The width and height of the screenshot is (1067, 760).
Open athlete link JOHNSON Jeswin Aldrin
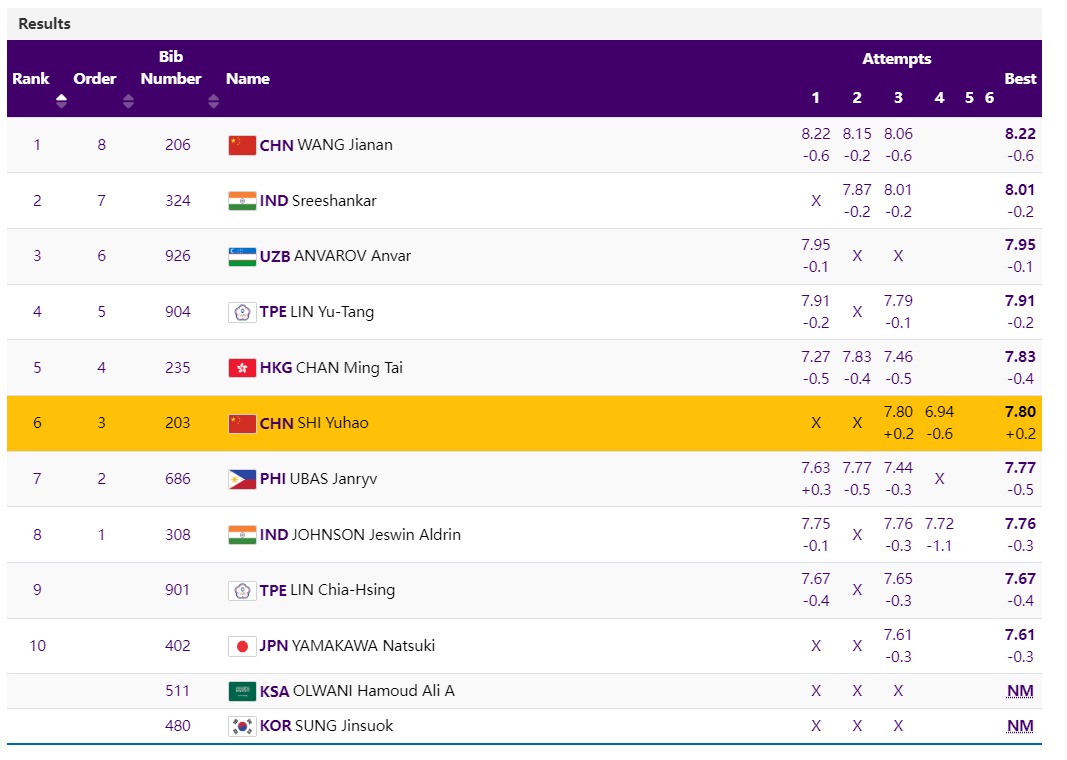click(x=376, y=535)
